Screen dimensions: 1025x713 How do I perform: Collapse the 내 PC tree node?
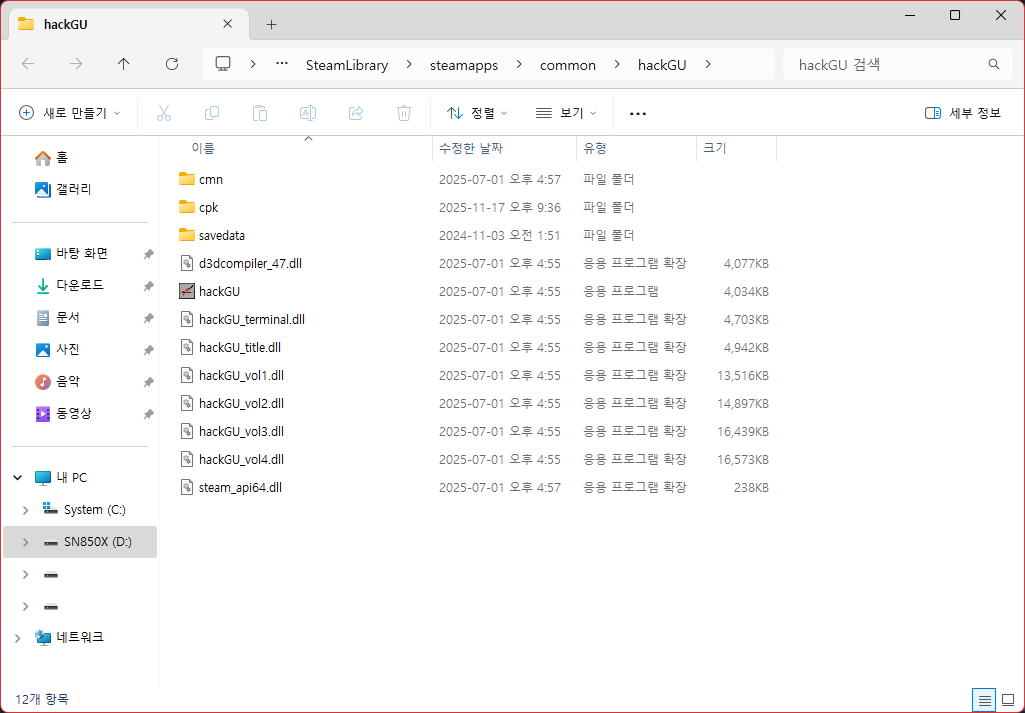click(18, 478)
